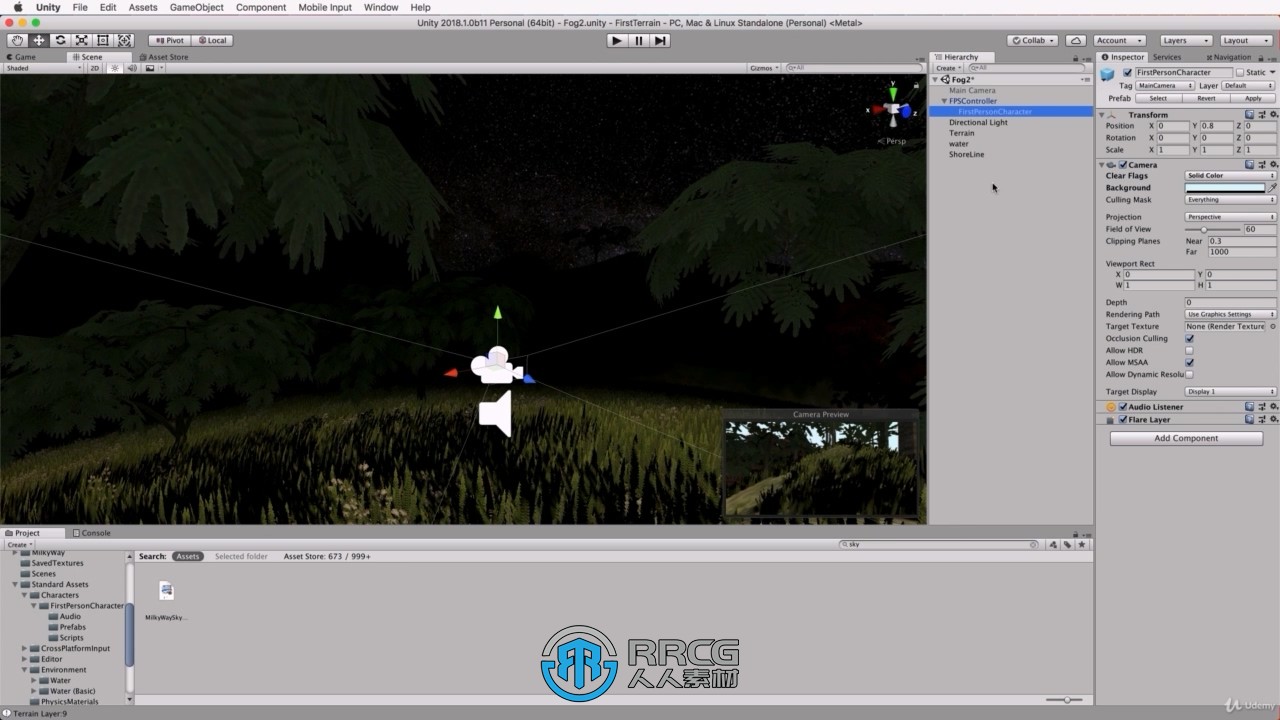The height and width of the screenshot is (720, 1280).
Task: Disable the Camera component checkbox
Action: pyautogui.click(x=1123, y=165)
